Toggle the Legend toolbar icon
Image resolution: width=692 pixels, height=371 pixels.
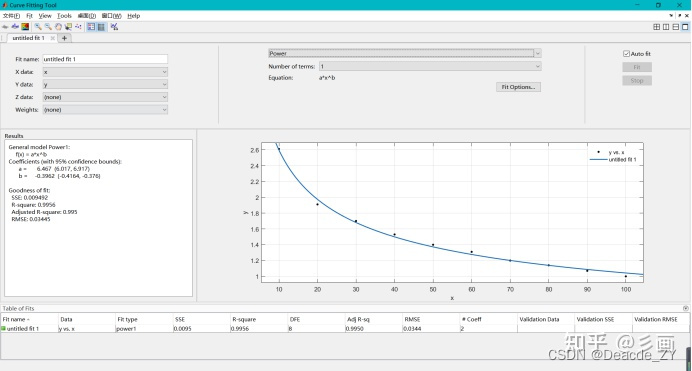(x=91, y=27)
